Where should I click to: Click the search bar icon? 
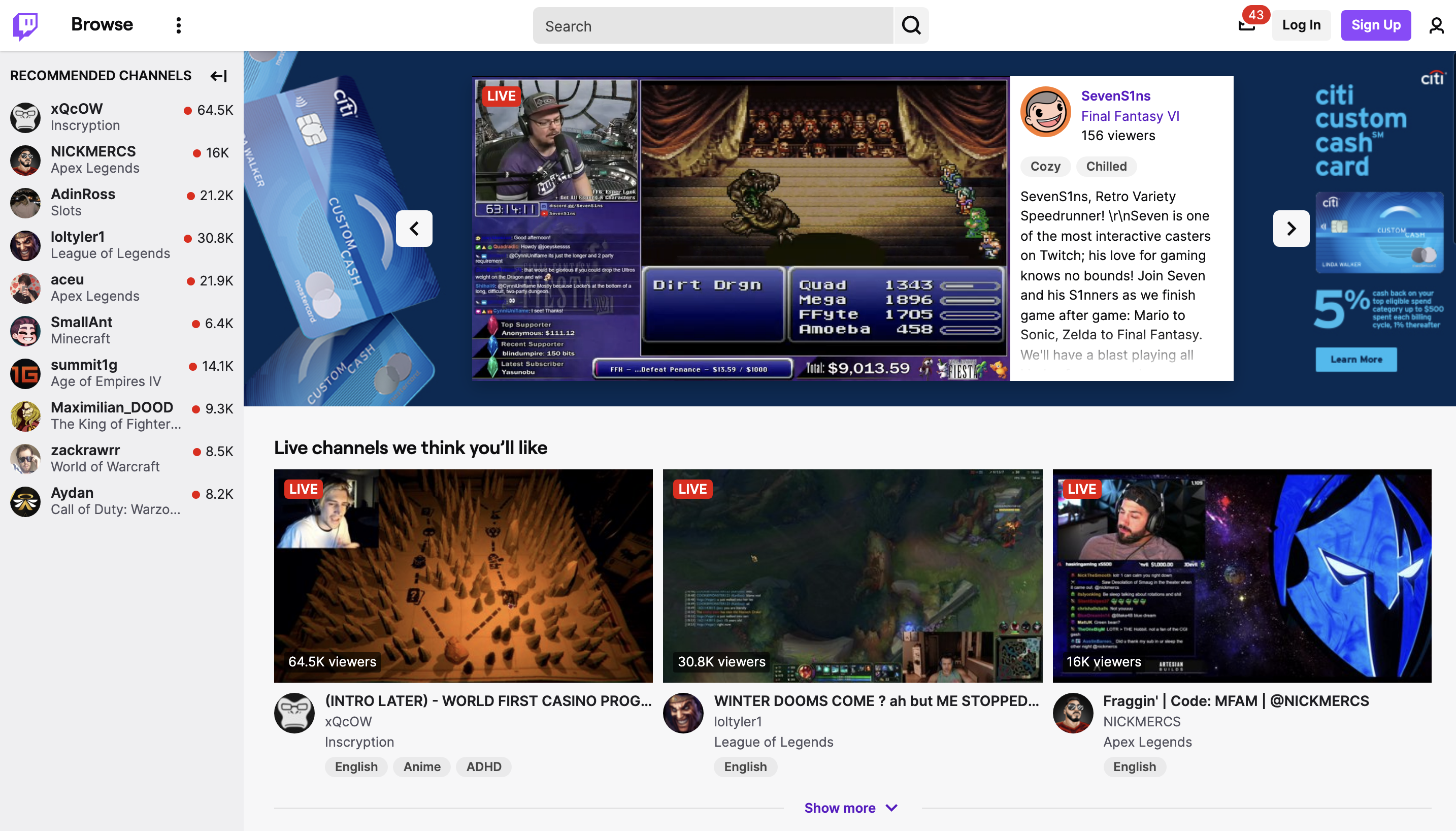coord(910,25)
